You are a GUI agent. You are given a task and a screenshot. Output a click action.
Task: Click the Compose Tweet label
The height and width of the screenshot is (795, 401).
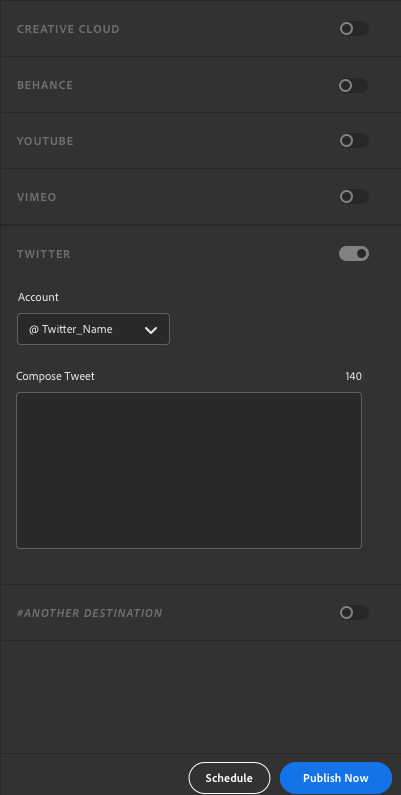(x=55, y=376)
